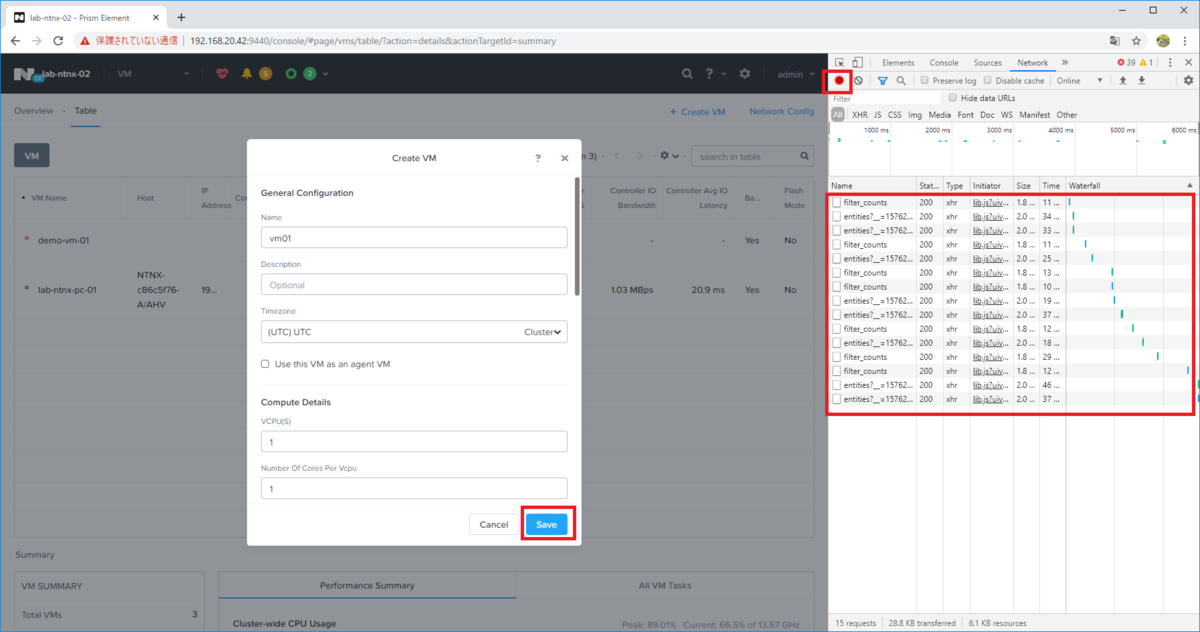Click the Description input field

pyautogui.click(x=414, y=285)
